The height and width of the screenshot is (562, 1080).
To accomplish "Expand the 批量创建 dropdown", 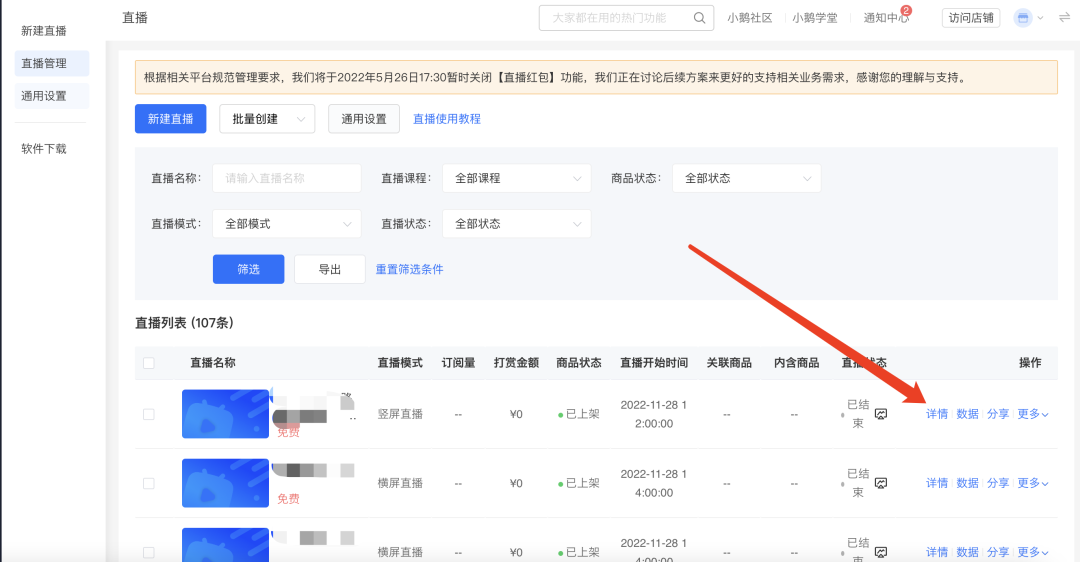I will tap(267, 119).
